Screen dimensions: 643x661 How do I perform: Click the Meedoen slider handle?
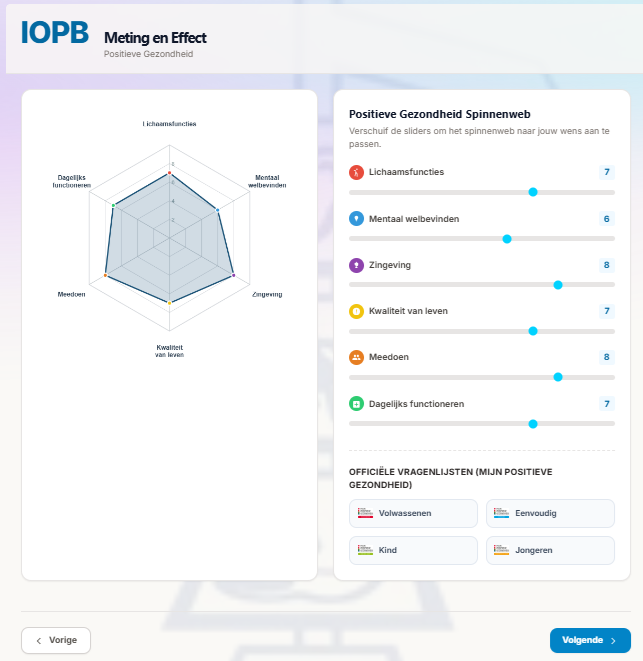click(558, 377)
